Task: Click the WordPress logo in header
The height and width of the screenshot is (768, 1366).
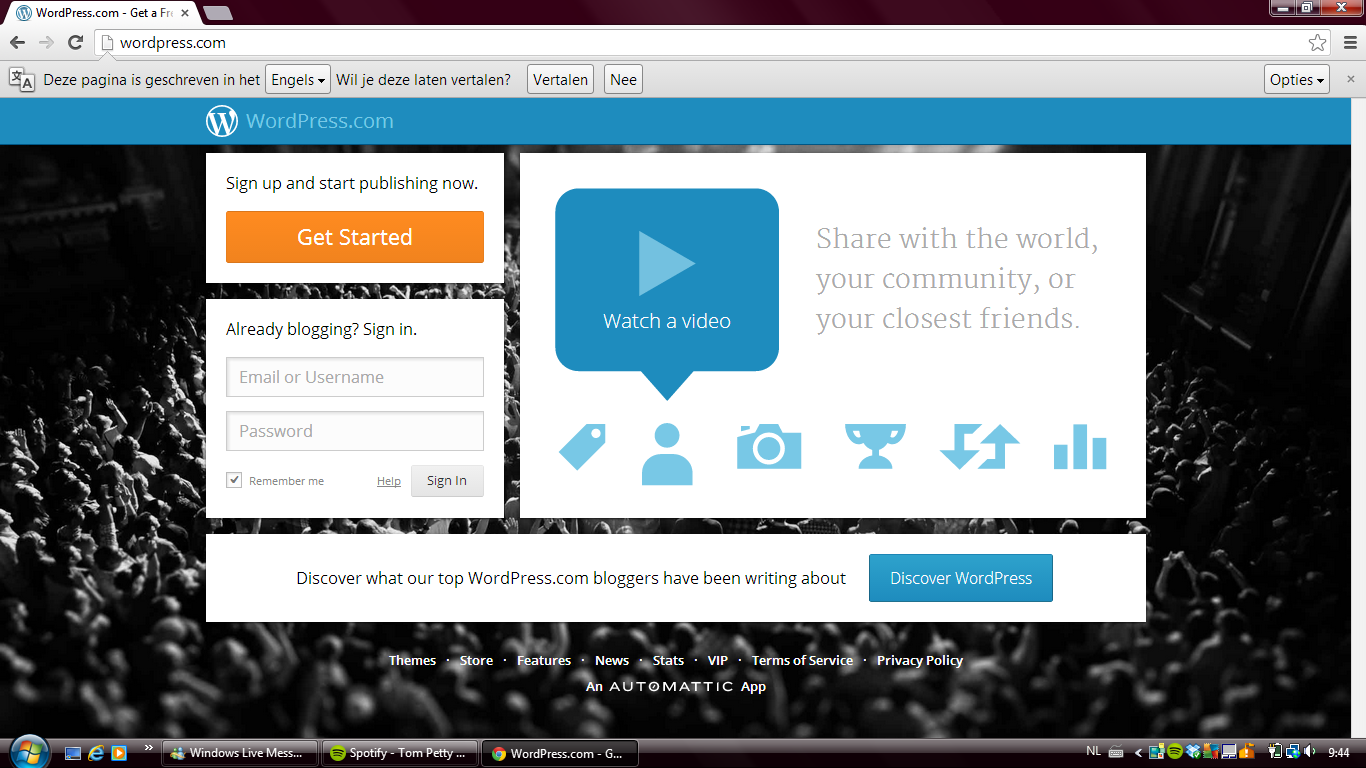Action: pos(222,121)
